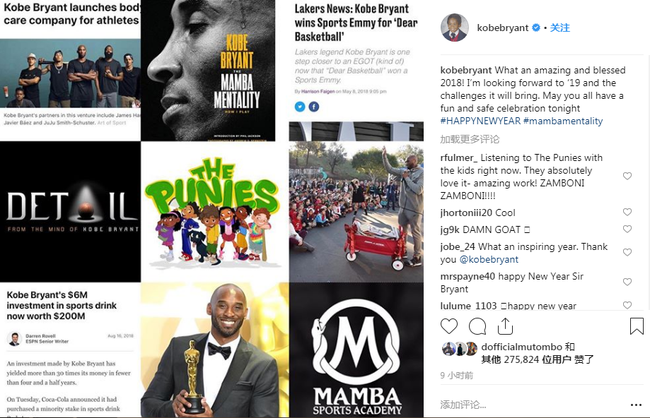The width and height of the screenshot is (650, 418).
Task: Open the @kobebryant mention in jobe_24's comment
Action: tap(489, 260)
